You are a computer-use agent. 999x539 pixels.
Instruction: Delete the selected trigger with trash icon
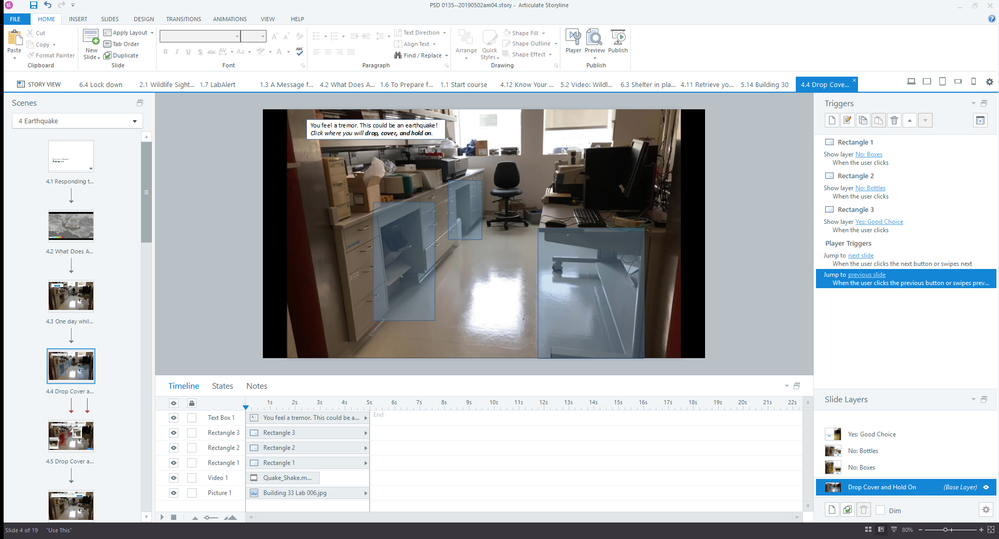point(894,121)
